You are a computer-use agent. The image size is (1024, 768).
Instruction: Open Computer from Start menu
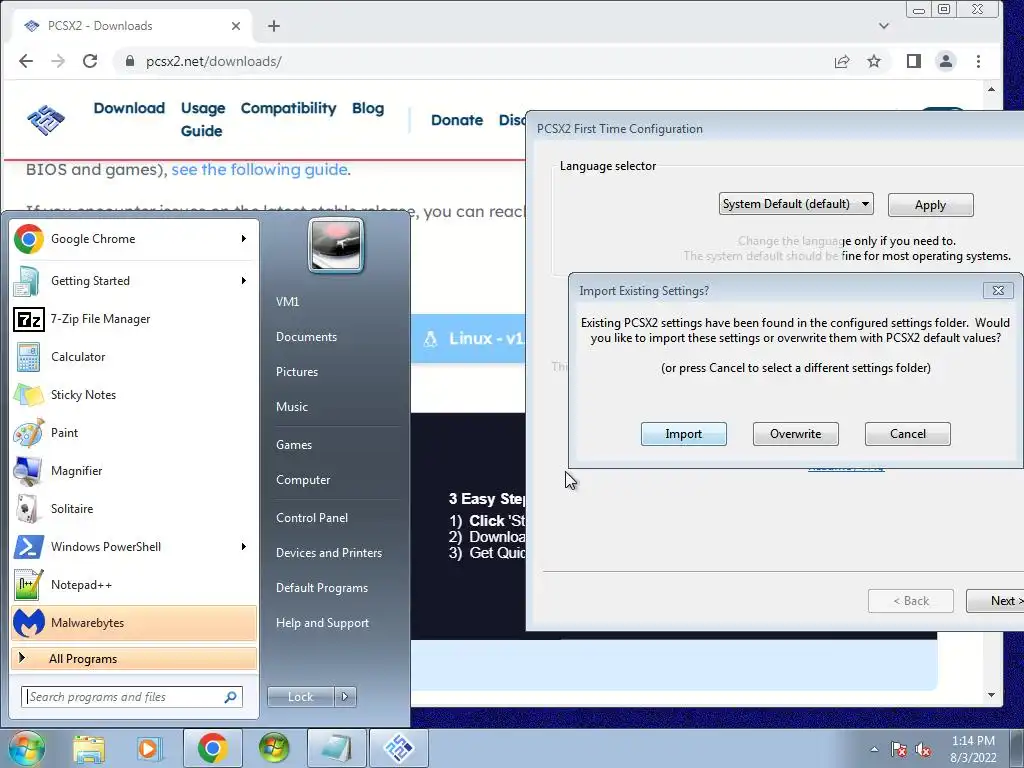tap(303, 480)
